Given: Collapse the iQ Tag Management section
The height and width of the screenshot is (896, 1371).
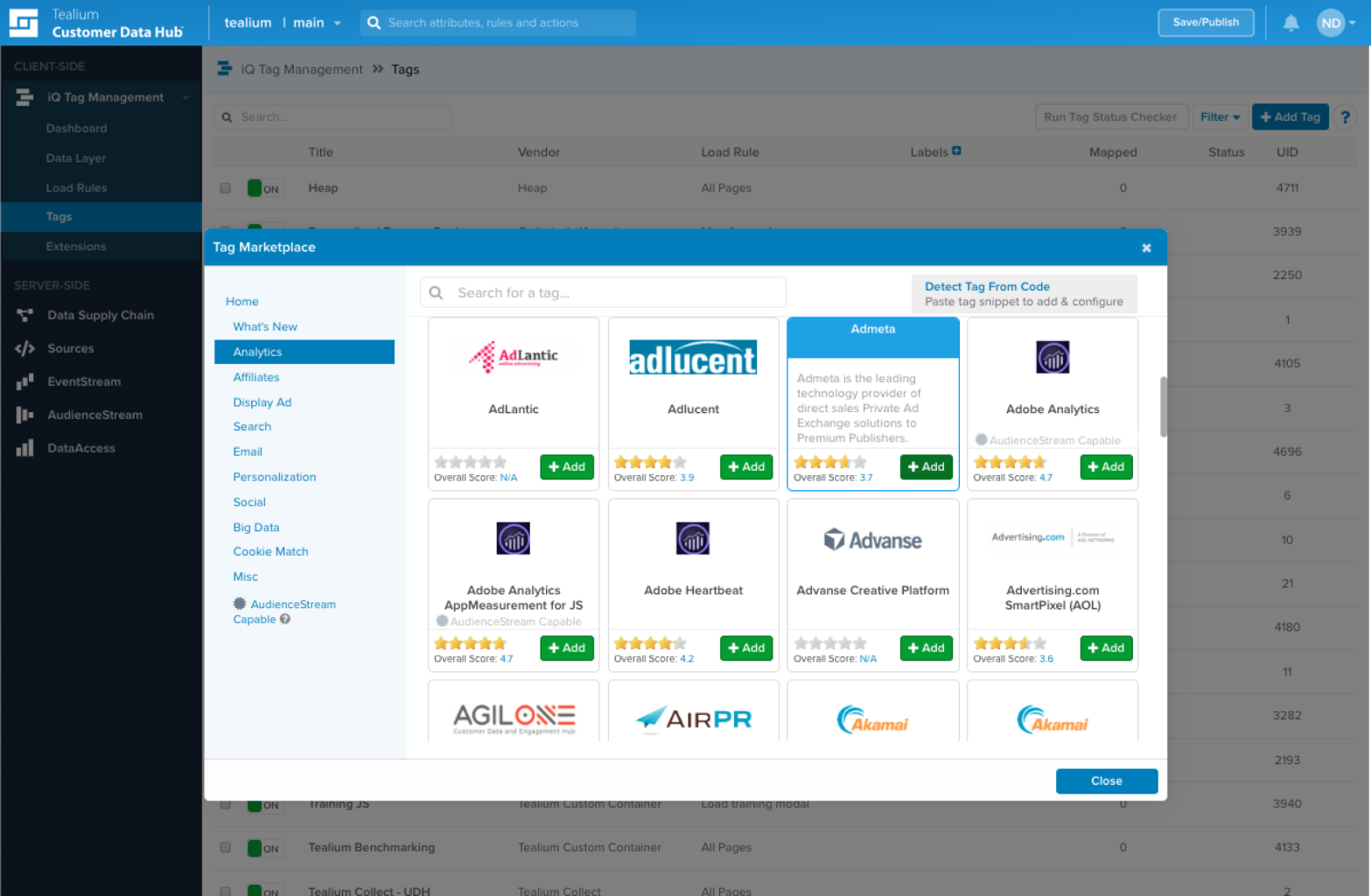Looking at the screenshot, I should tap(185, 97).
